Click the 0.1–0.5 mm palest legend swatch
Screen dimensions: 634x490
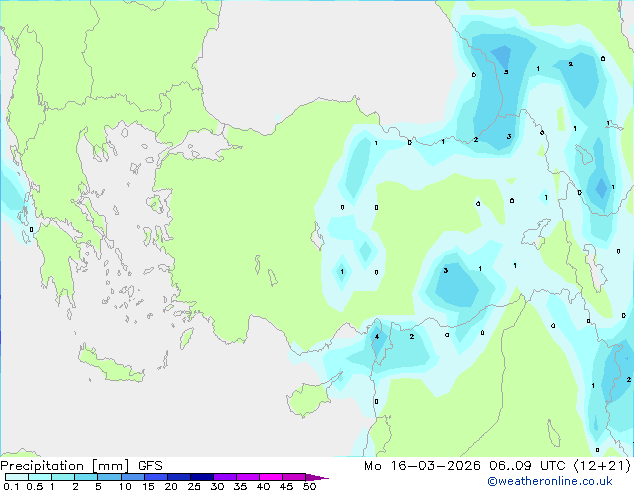point(17,477)
